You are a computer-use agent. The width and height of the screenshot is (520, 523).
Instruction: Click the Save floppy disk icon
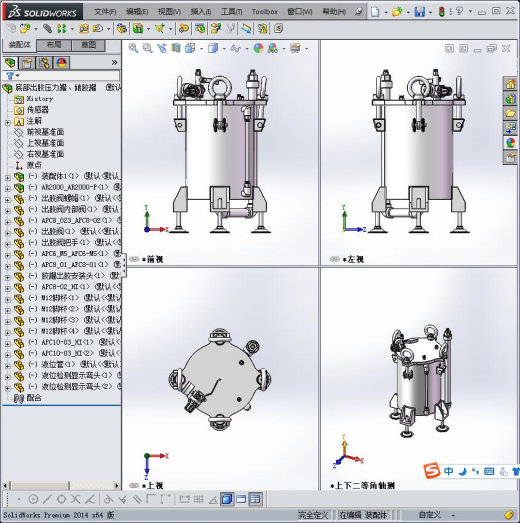tap(420, 12)
